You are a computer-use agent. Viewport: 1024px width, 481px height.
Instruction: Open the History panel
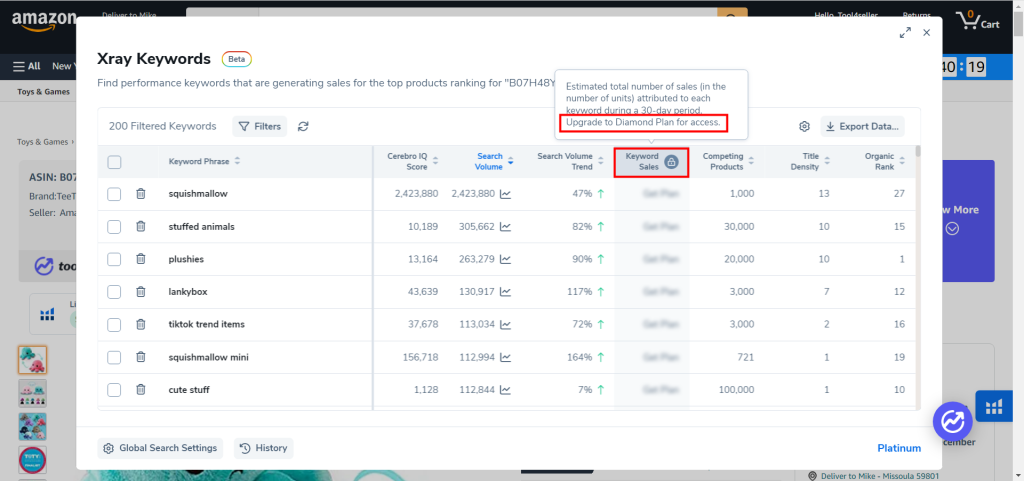click(x=264, y=448)
